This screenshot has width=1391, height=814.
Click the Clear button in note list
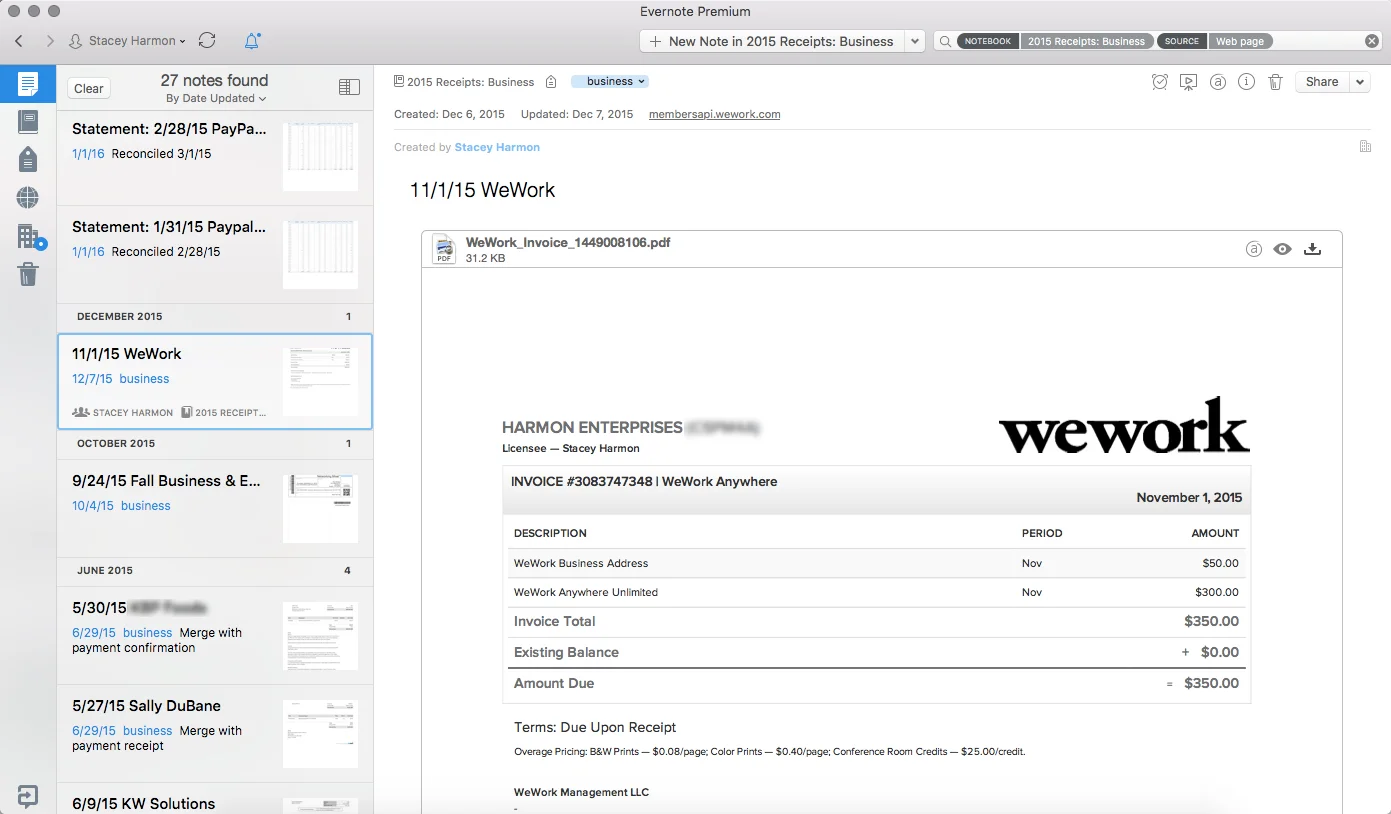89,88
